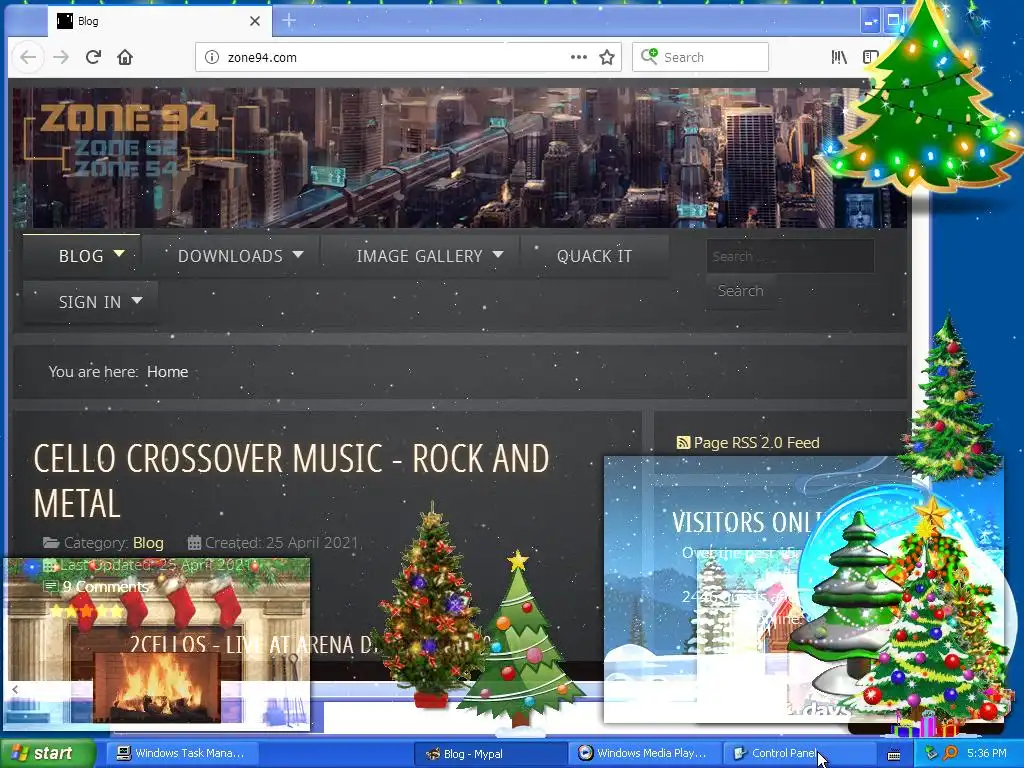Open the site information icon in address bar
This screenshot has height=768, width=1024.
coord(212,57)
